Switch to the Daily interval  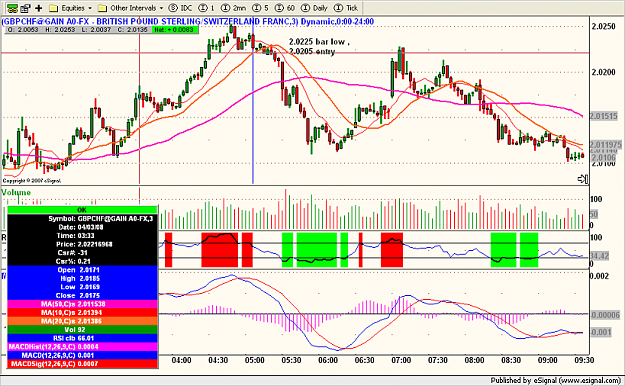pos(314,8)
